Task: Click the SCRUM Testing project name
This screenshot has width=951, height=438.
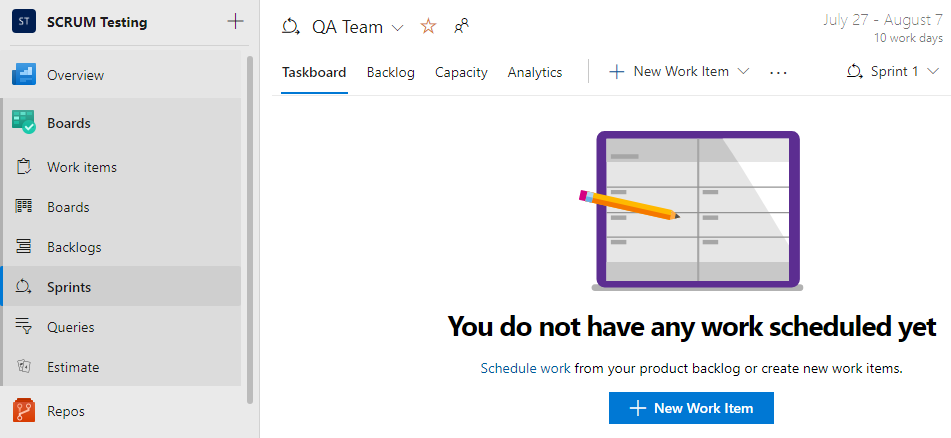Action: coord(97,22)
